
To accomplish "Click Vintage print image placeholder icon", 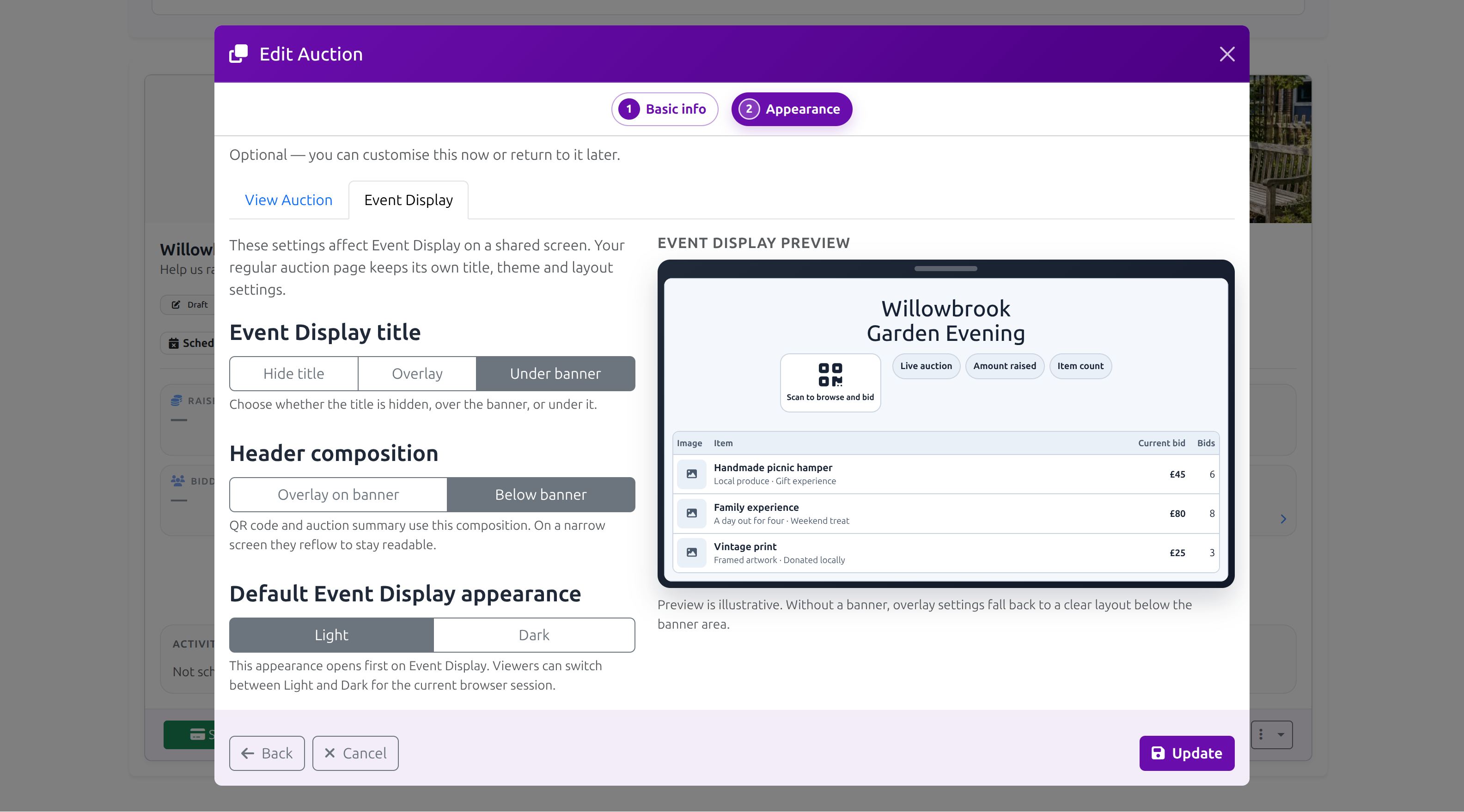I will 692,552.
